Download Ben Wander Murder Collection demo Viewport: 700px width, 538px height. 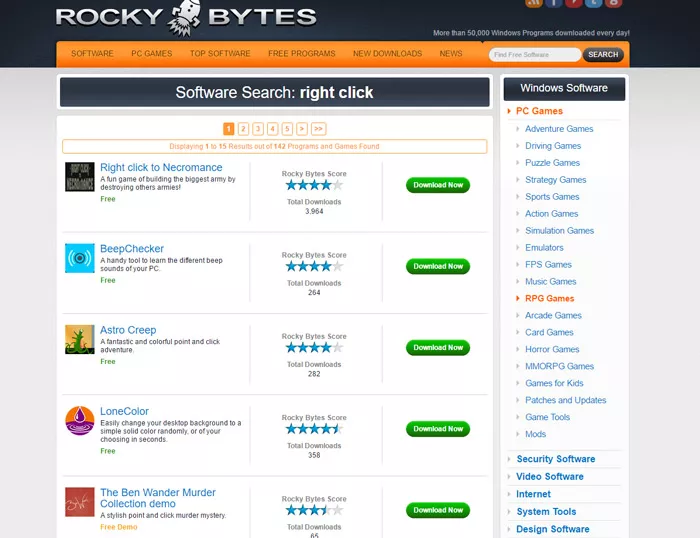(438, 510)
